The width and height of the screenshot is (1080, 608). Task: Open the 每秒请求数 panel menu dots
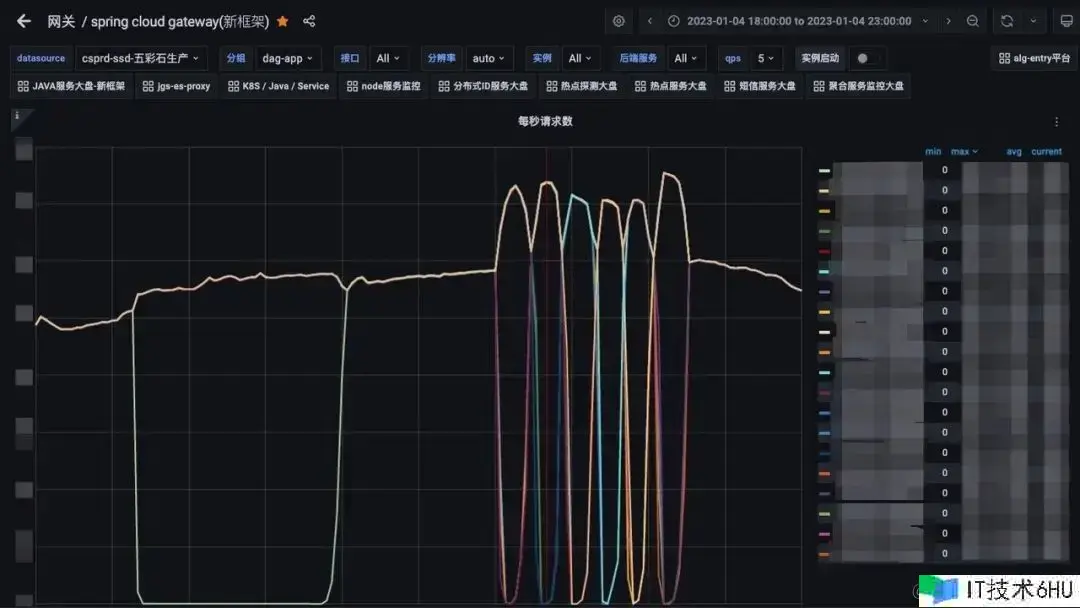pyautogui.click(x=1057, y=122)
